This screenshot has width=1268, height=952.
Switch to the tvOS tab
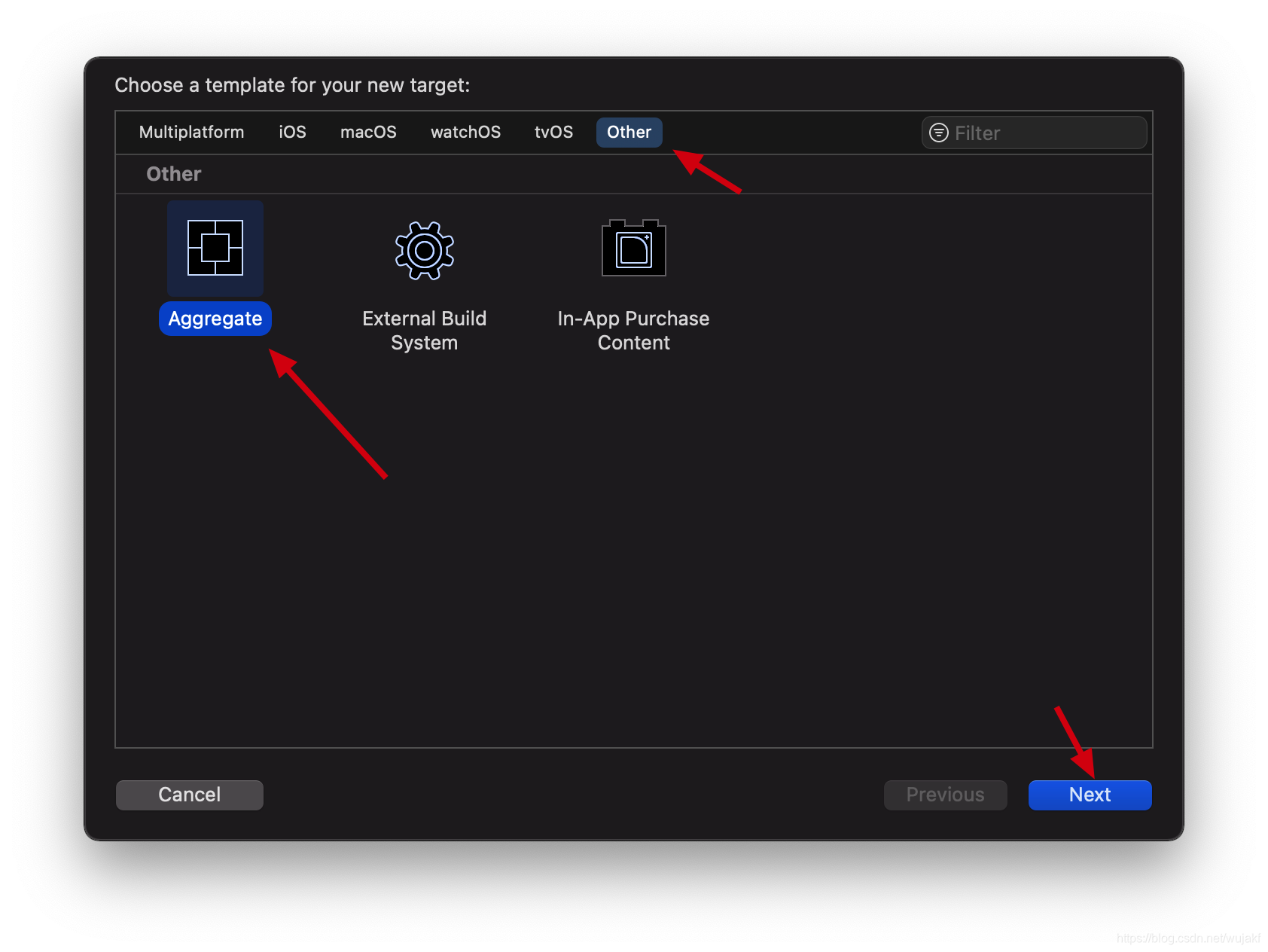pos(553,132)
